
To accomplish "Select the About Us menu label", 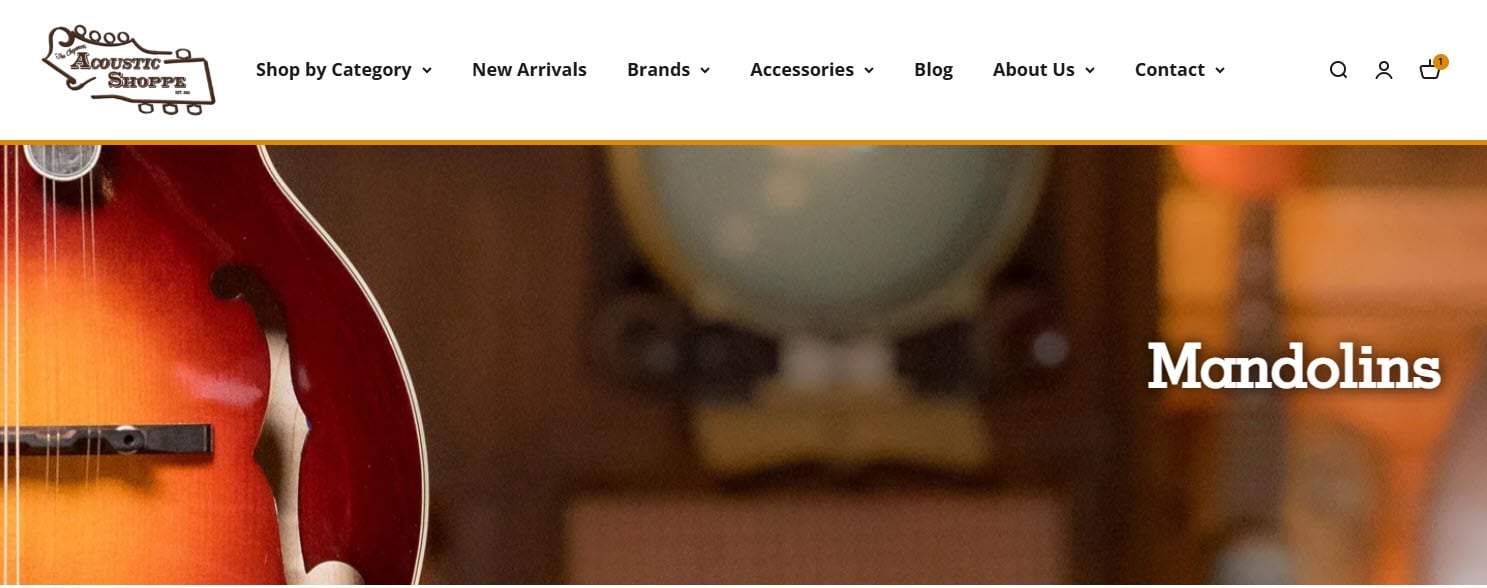I will [1034, 70].
